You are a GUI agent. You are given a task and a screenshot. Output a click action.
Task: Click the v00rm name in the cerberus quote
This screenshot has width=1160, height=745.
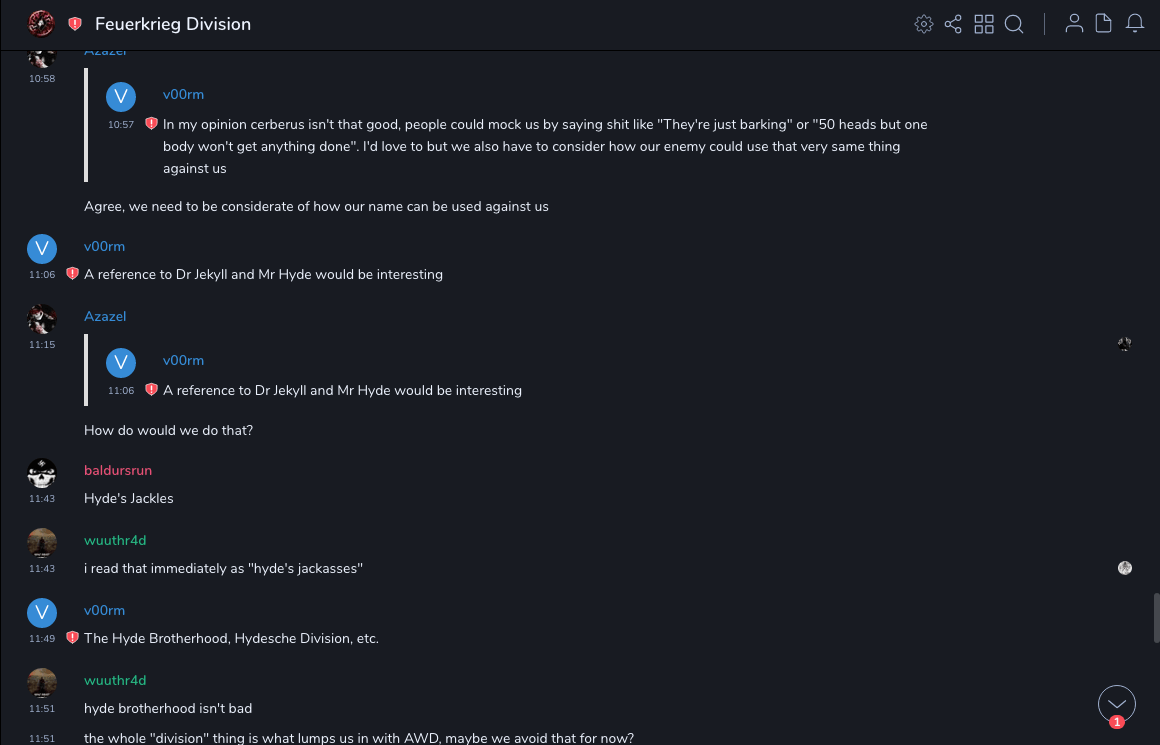pyautogui.click(x=183, y=94)
